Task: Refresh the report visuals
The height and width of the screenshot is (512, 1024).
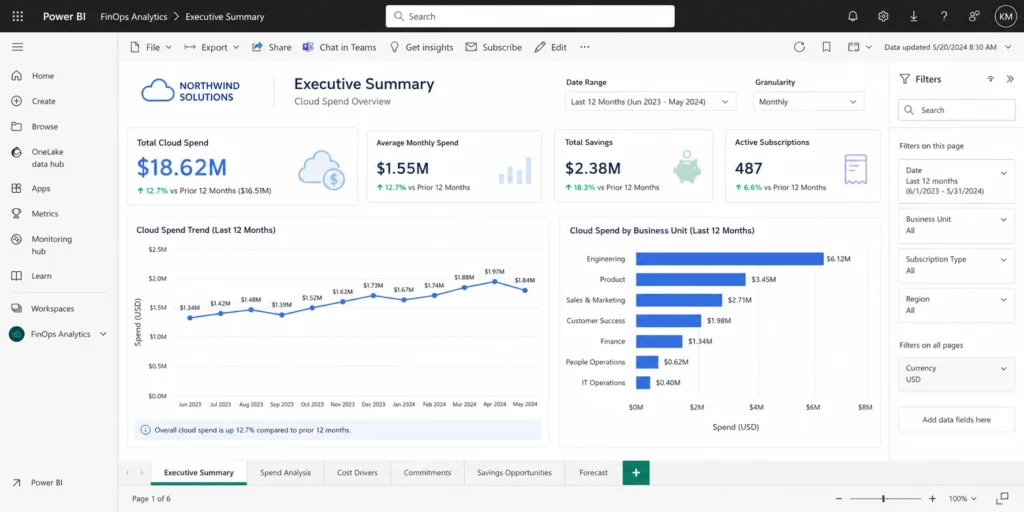Action: tap(799, 47)
